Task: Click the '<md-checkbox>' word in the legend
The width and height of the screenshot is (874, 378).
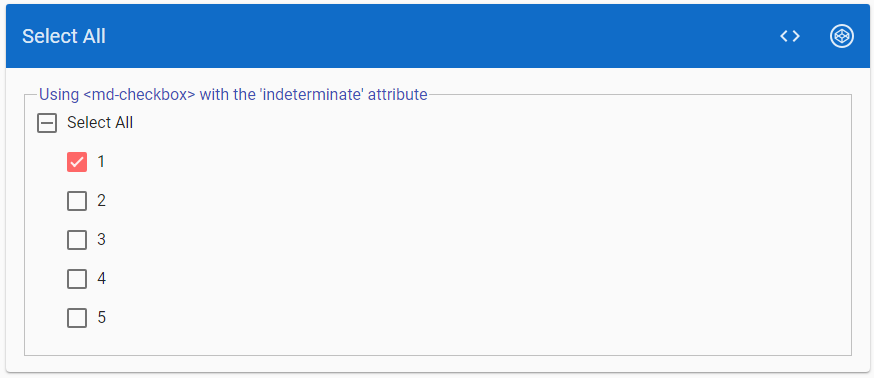Action: (139, 94)
